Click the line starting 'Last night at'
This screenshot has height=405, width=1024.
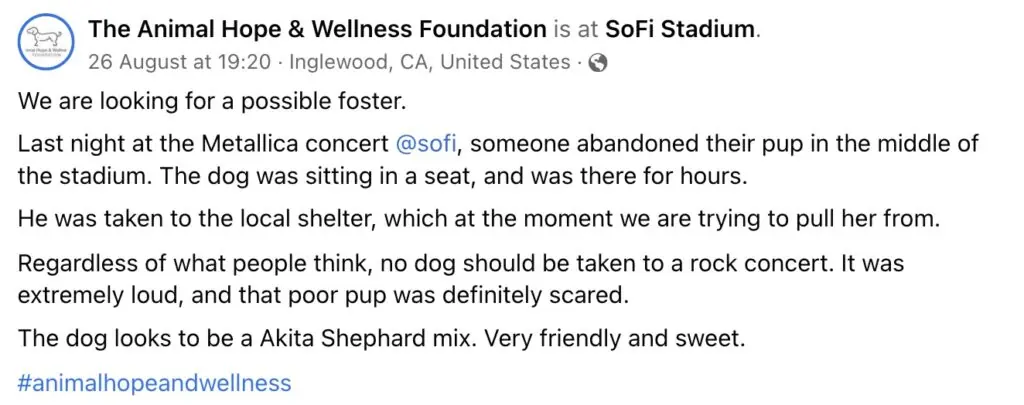pyautogui.click(x=498, y=143)
